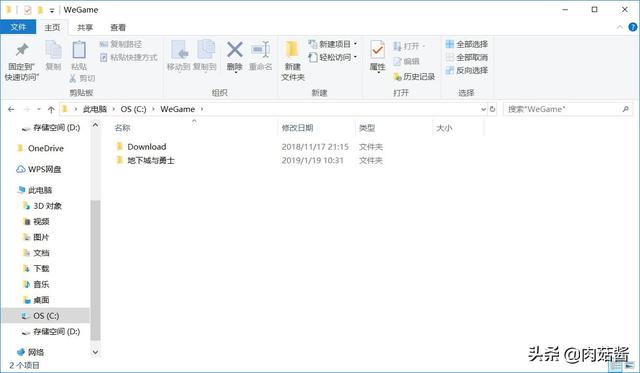Screen dimensions: 640x373
Task: Select OS (C:) in navigation pane
Action: (x=45, y=315)
